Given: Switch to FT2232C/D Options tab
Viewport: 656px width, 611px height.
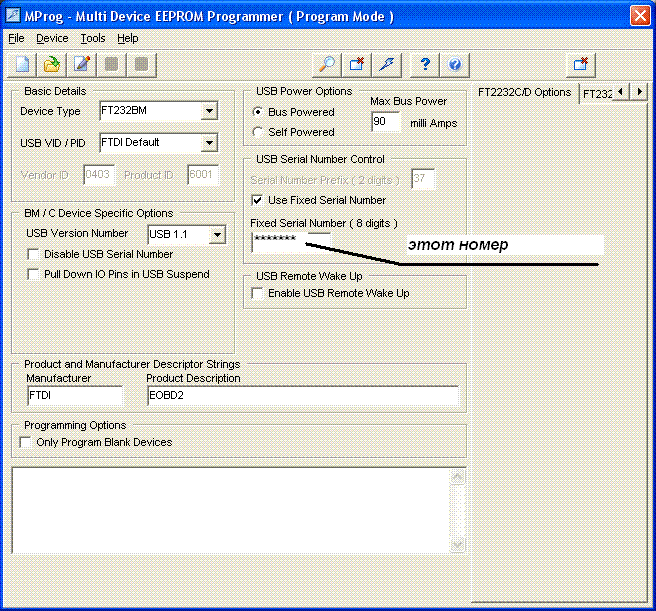Looking at the screenshot, I should click(525, 92).
